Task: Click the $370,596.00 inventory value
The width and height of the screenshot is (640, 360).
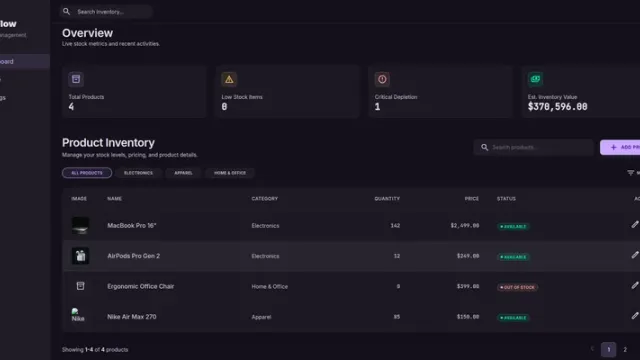Action: click(x=558, y=107)
